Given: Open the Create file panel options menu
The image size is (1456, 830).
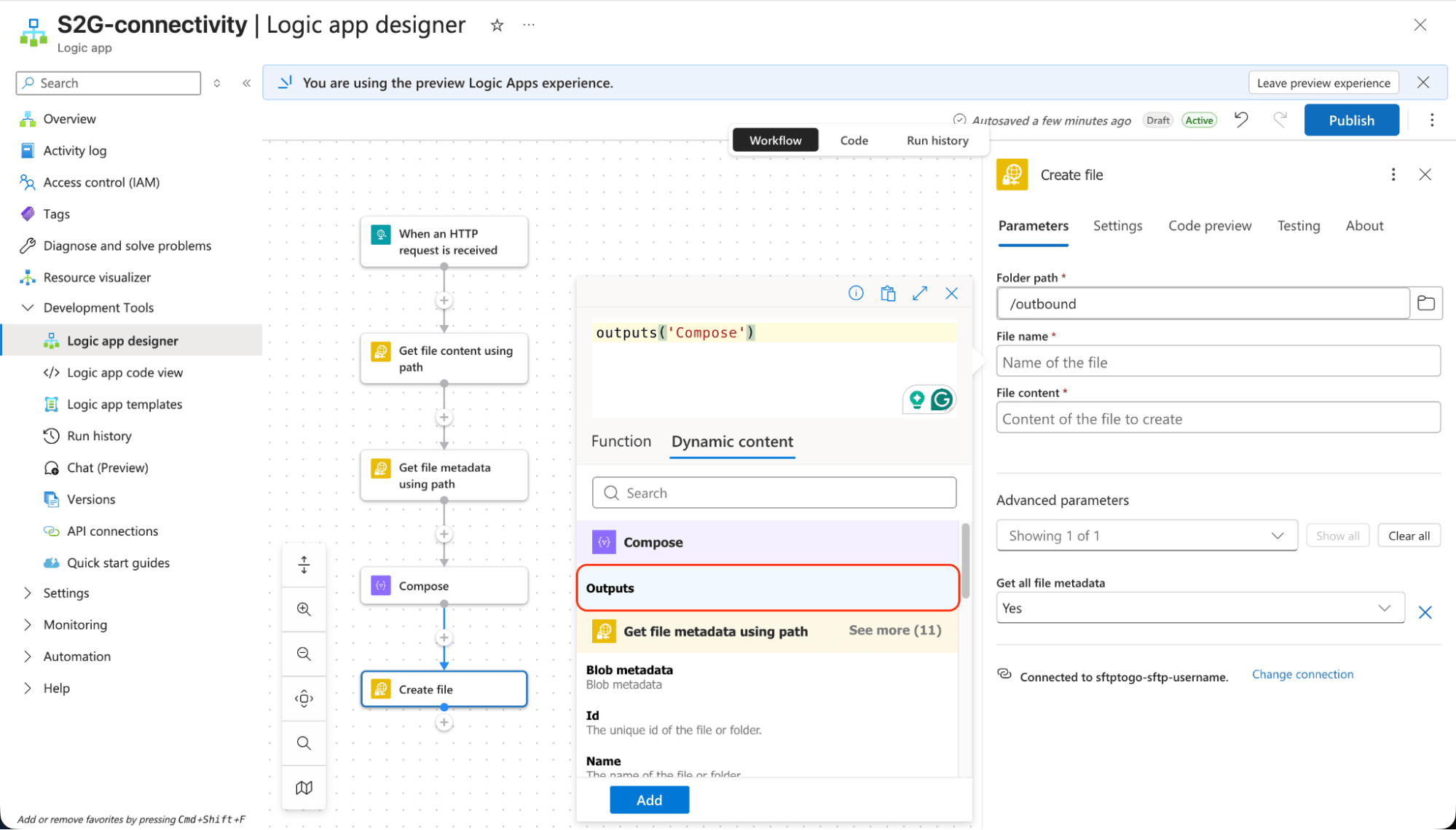Looking at the screenshot, I should point(1393,175).
